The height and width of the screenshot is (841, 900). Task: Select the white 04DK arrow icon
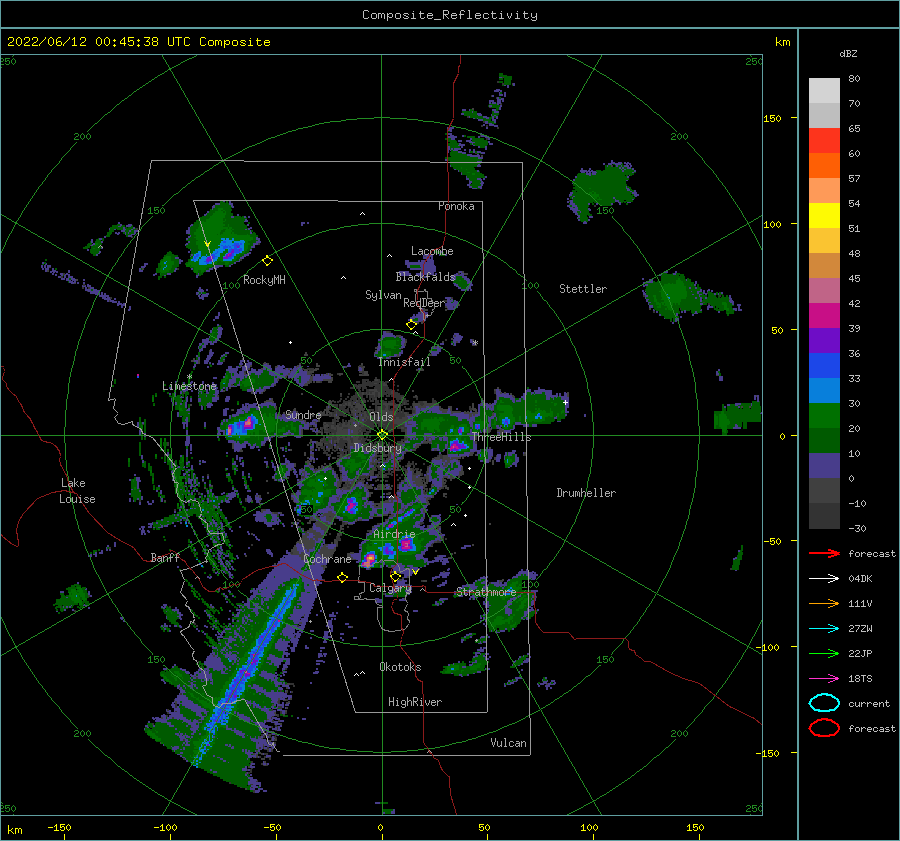824,579
